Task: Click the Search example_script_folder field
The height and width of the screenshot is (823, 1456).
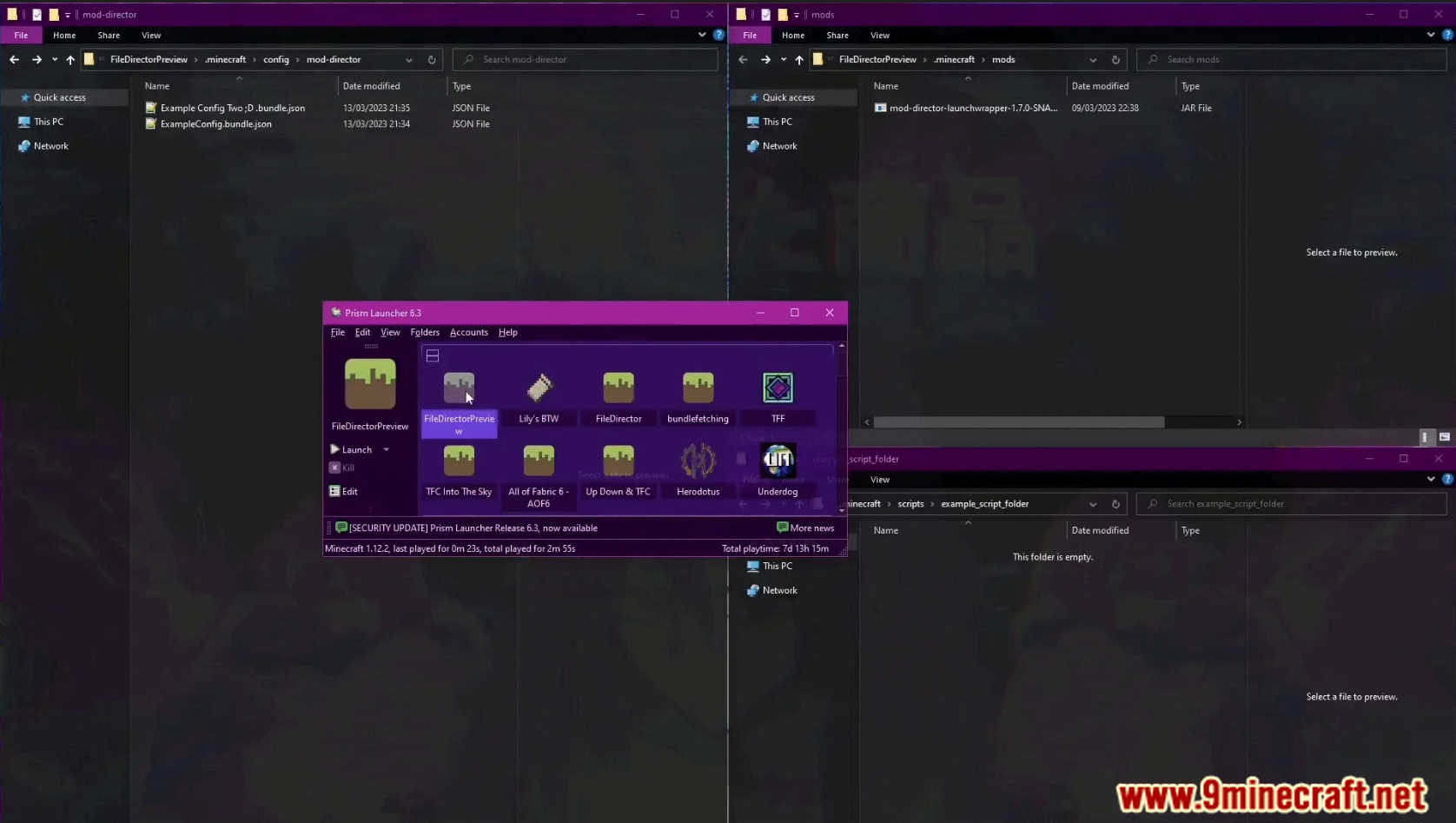Action: pyautogui.click(x=1292, y=503)
